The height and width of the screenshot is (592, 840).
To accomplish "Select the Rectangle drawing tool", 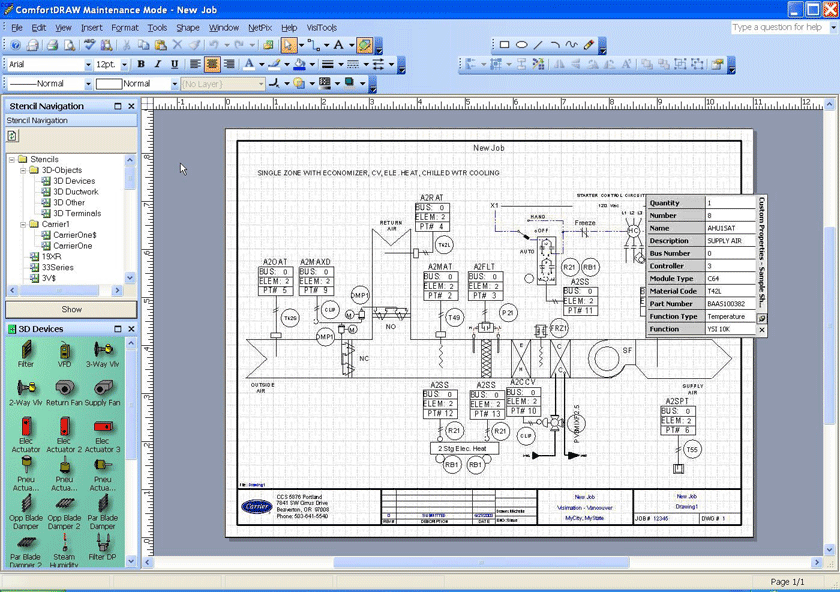I will coord(505,45).
